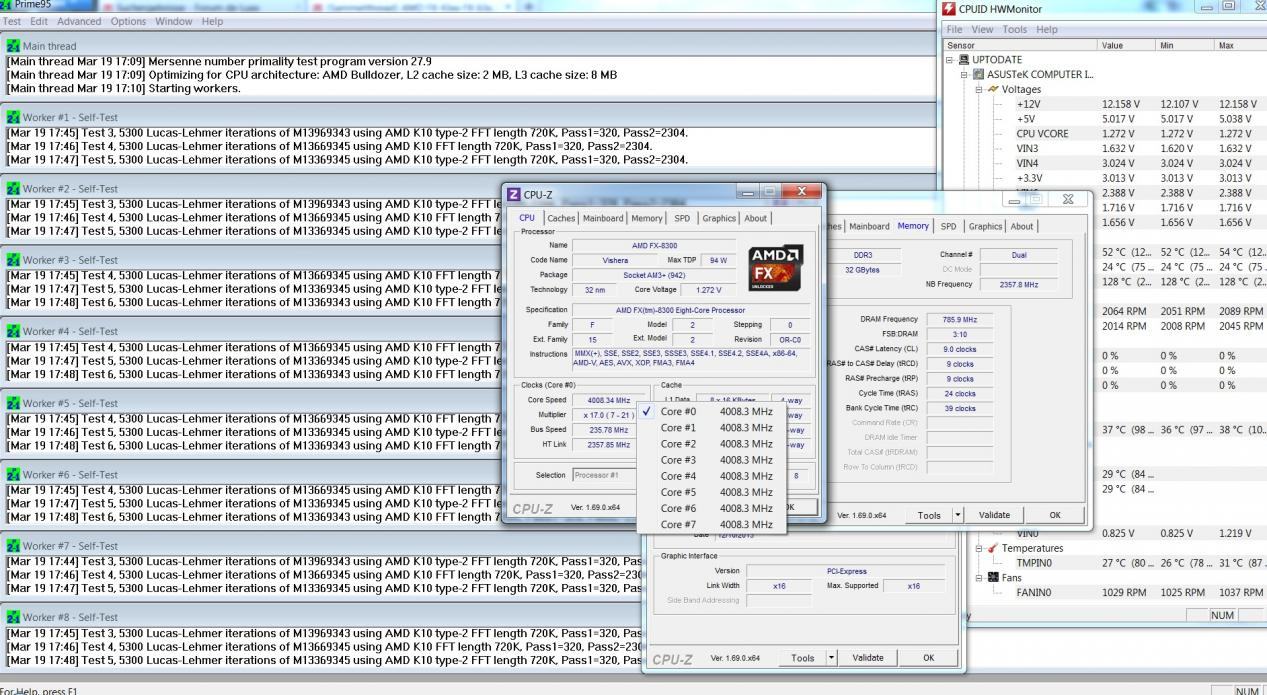Collapse the Voltages tree node
Image resolution: width=1267 pixels, height=695 pixels.
point(980,89)
